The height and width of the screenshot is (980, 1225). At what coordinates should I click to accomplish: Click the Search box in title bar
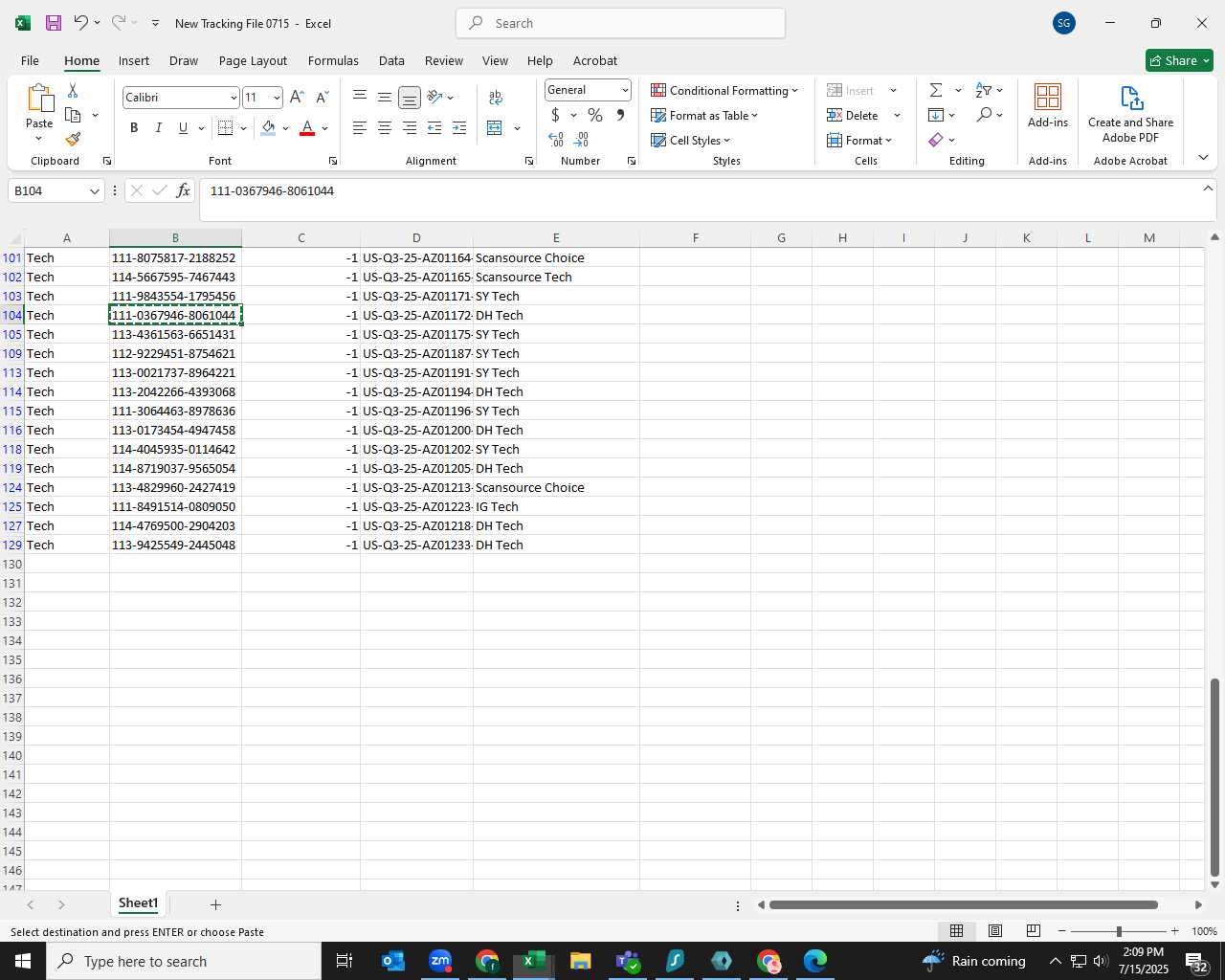point(620,23)
